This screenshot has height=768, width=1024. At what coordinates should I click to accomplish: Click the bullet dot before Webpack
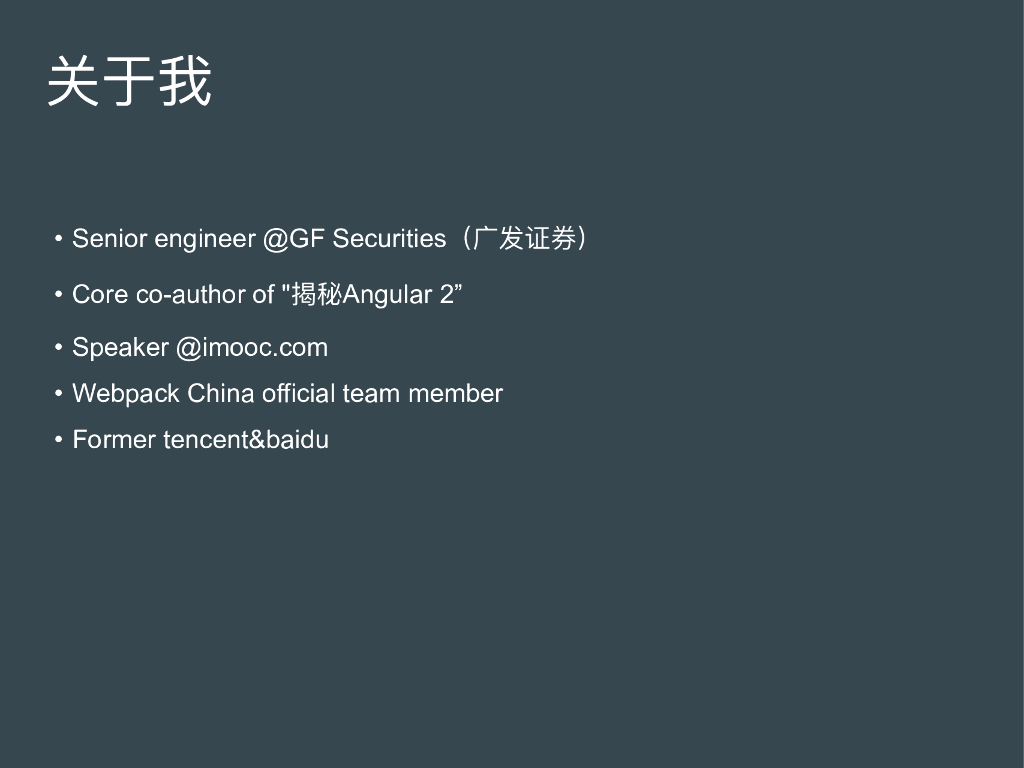[x=59, y=394]
